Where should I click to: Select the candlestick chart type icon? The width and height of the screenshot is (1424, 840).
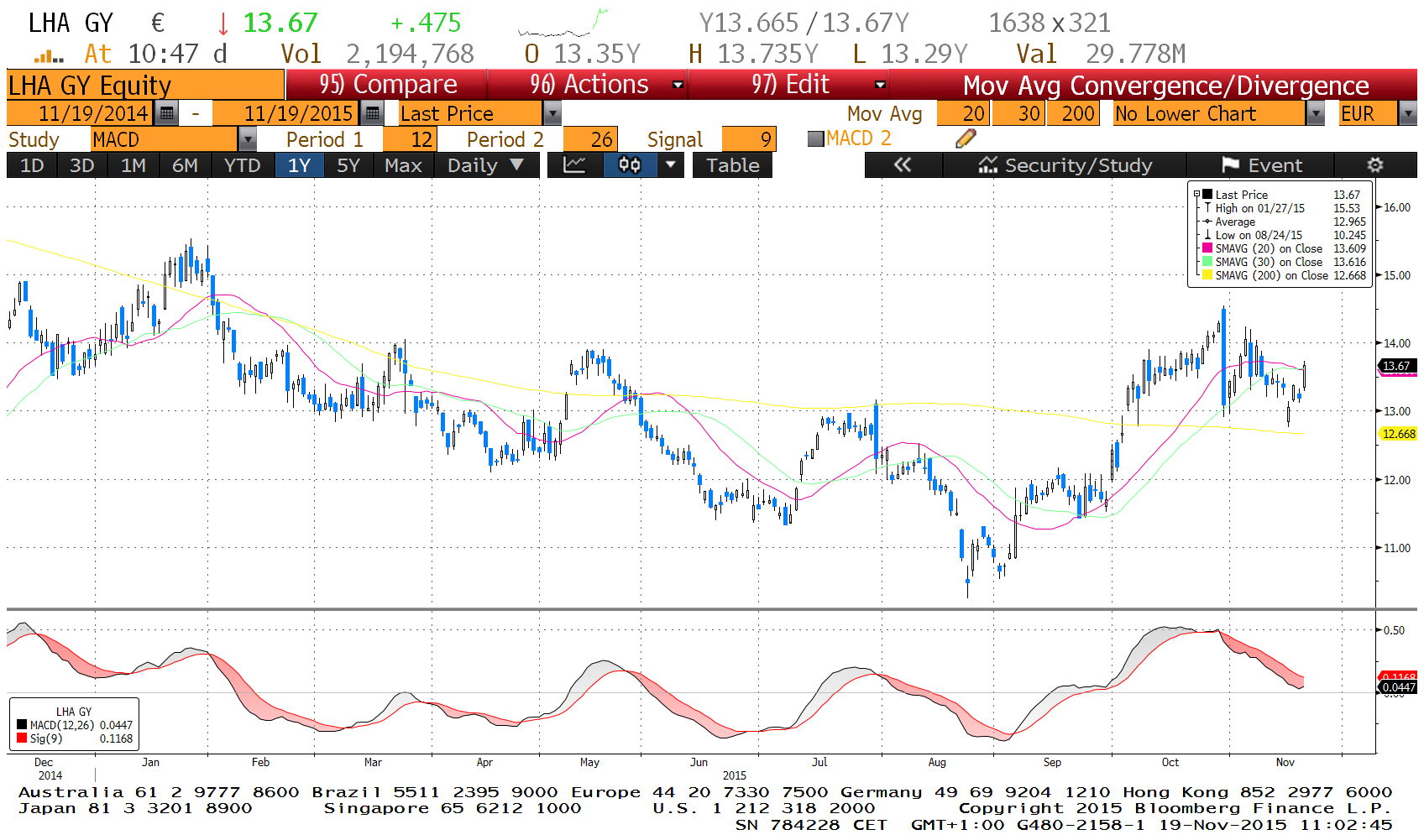pos(630,165)
